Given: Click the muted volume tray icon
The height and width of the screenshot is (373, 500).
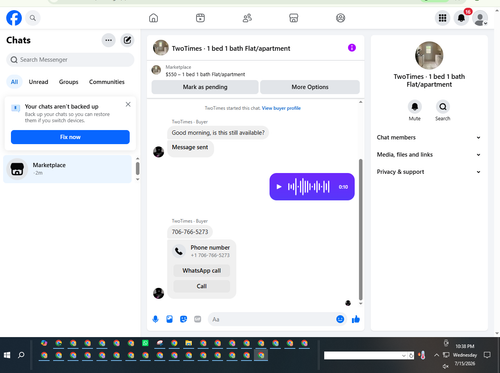Looking at the screenshot, I should point(446,366).
